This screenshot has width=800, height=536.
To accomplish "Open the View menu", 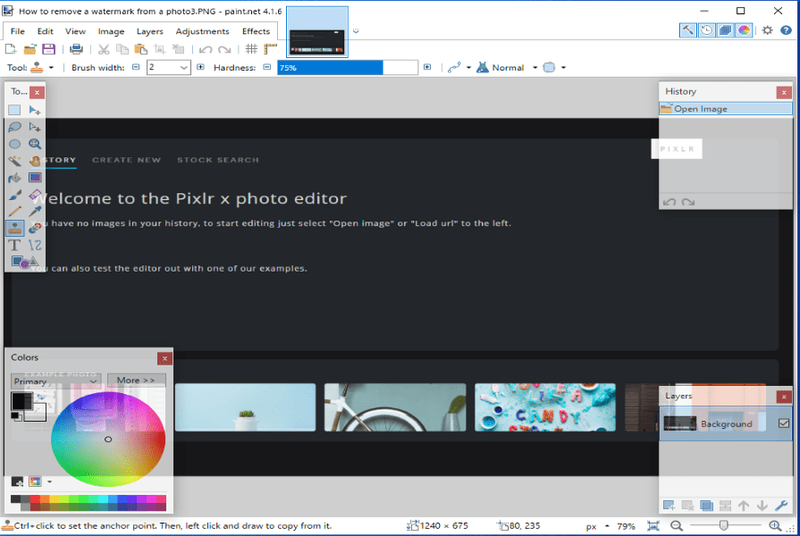I will pyautogui.click(x=75, y=31).
